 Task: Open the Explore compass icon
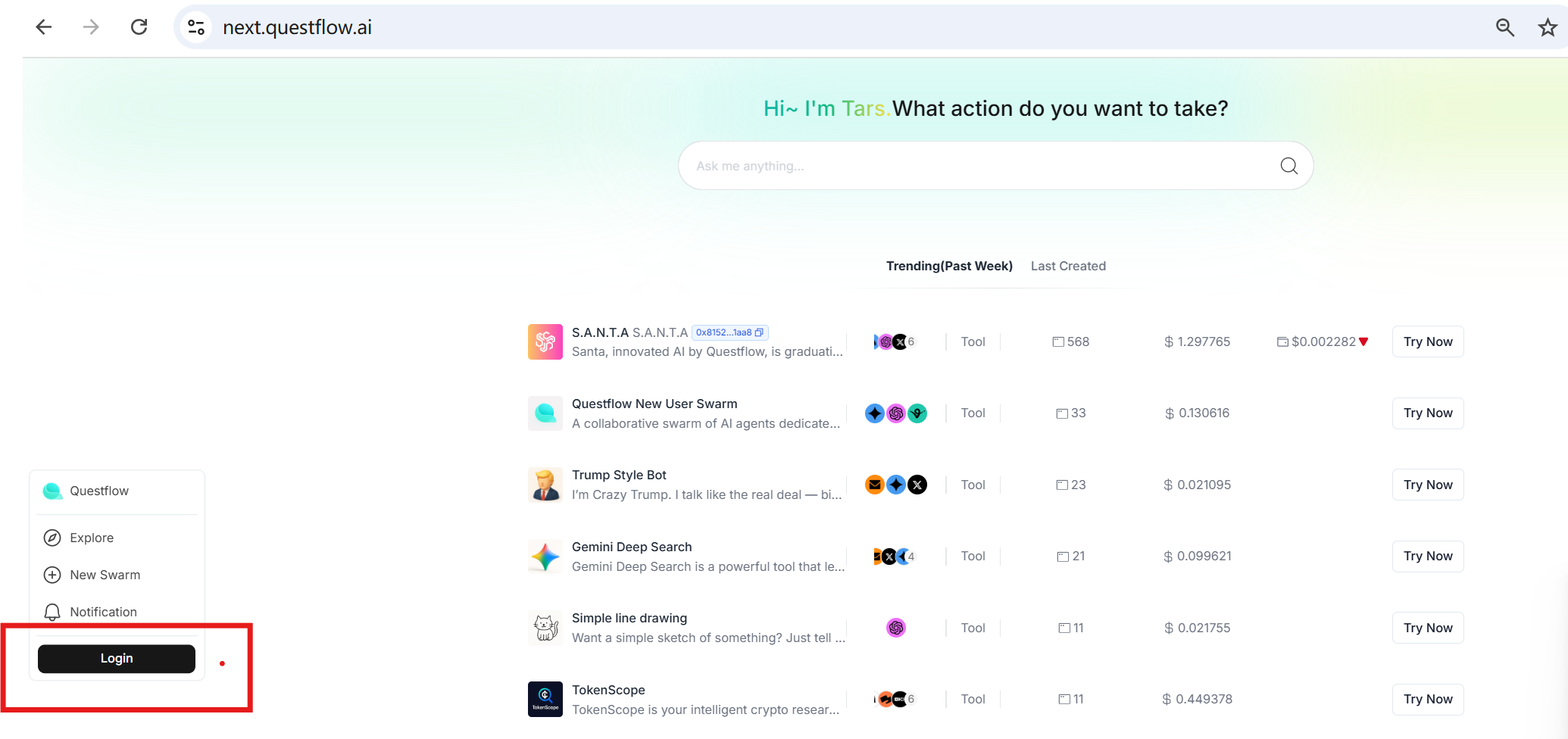click(x=52, y=538)
